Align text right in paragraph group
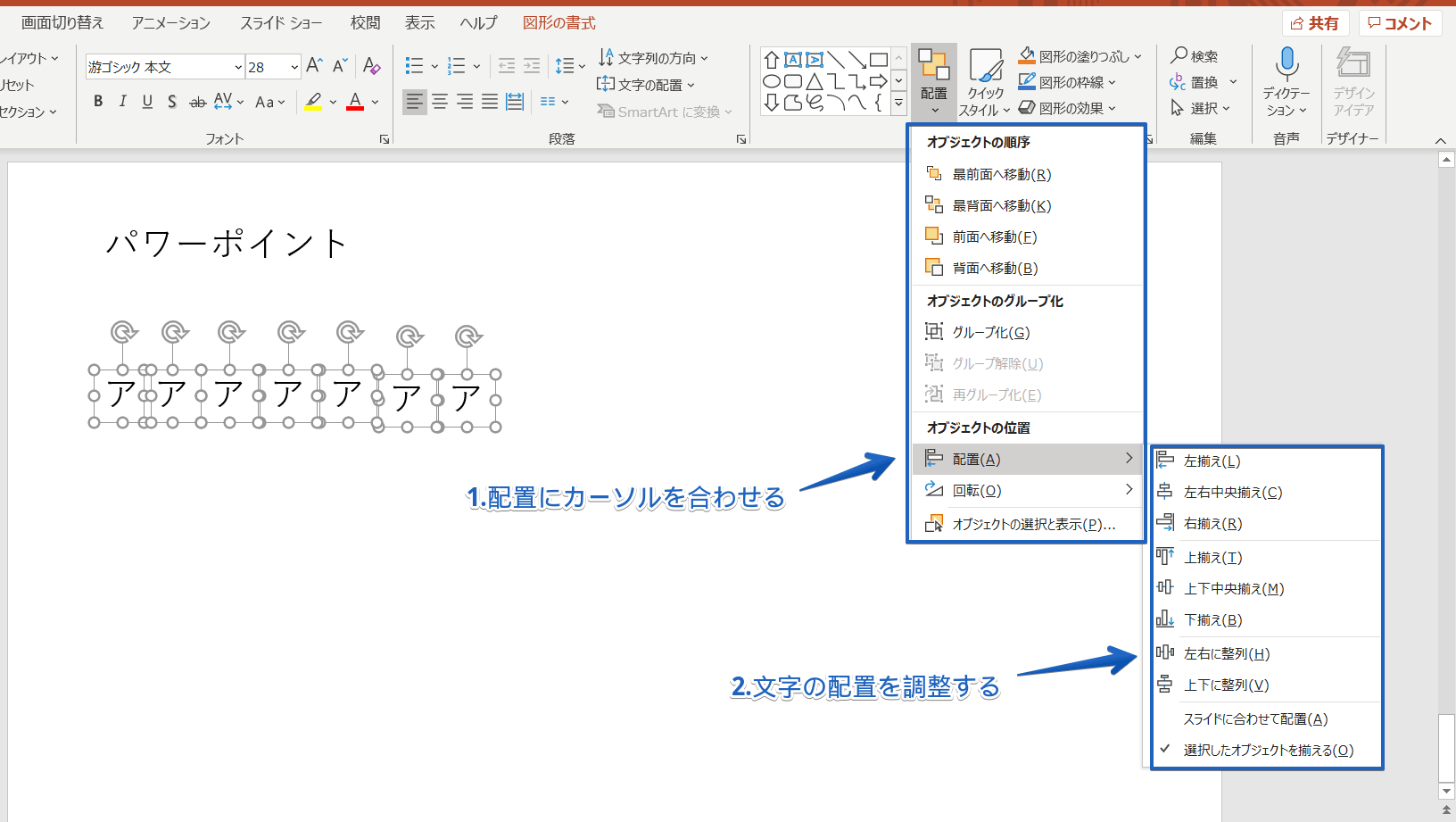The image size is (1456, 822). pos(465,102)
